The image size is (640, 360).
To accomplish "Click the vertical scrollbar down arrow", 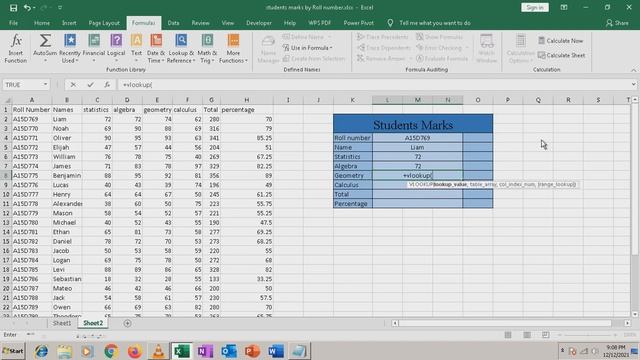I will click(635, 314).
